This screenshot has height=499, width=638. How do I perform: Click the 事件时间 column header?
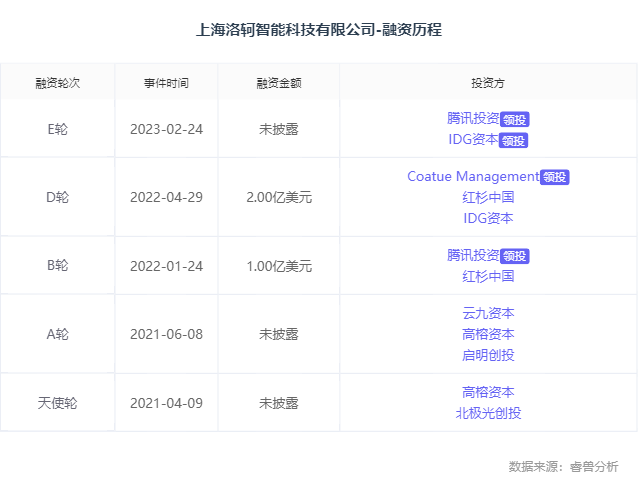[166, 82]
